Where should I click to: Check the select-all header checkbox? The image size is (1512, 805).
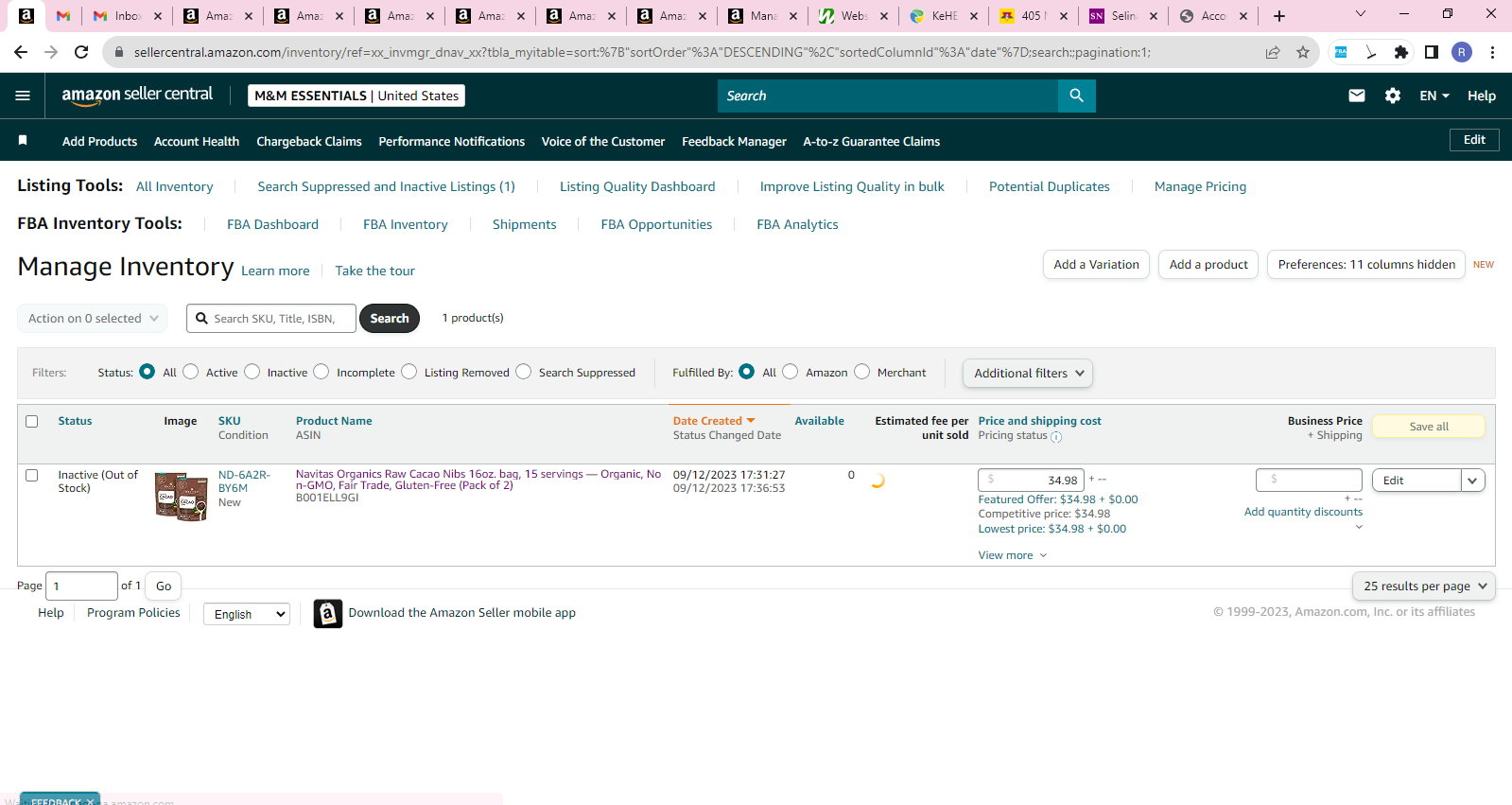click(31, 421)
